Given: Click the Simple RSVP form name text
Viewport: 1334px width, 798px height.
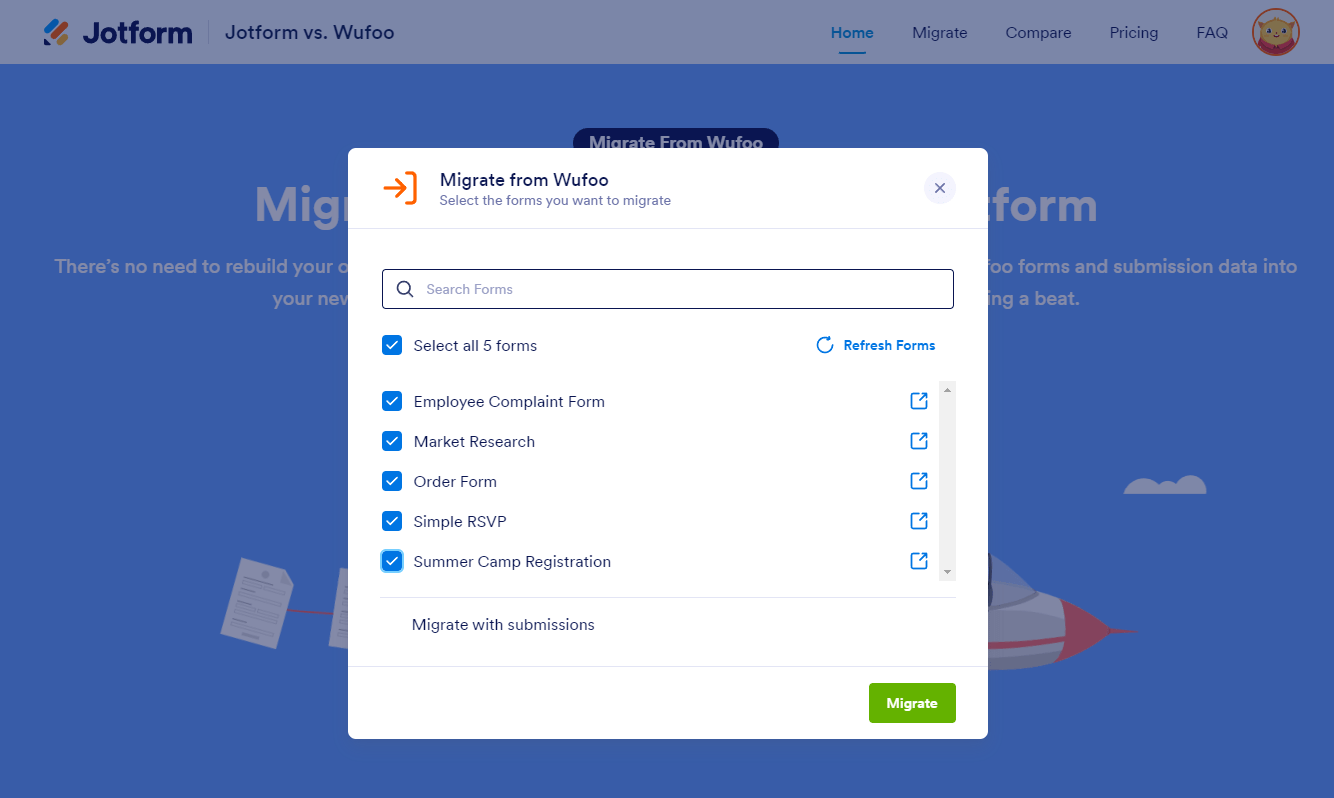Looking at the screenshot, I should 460,521.
